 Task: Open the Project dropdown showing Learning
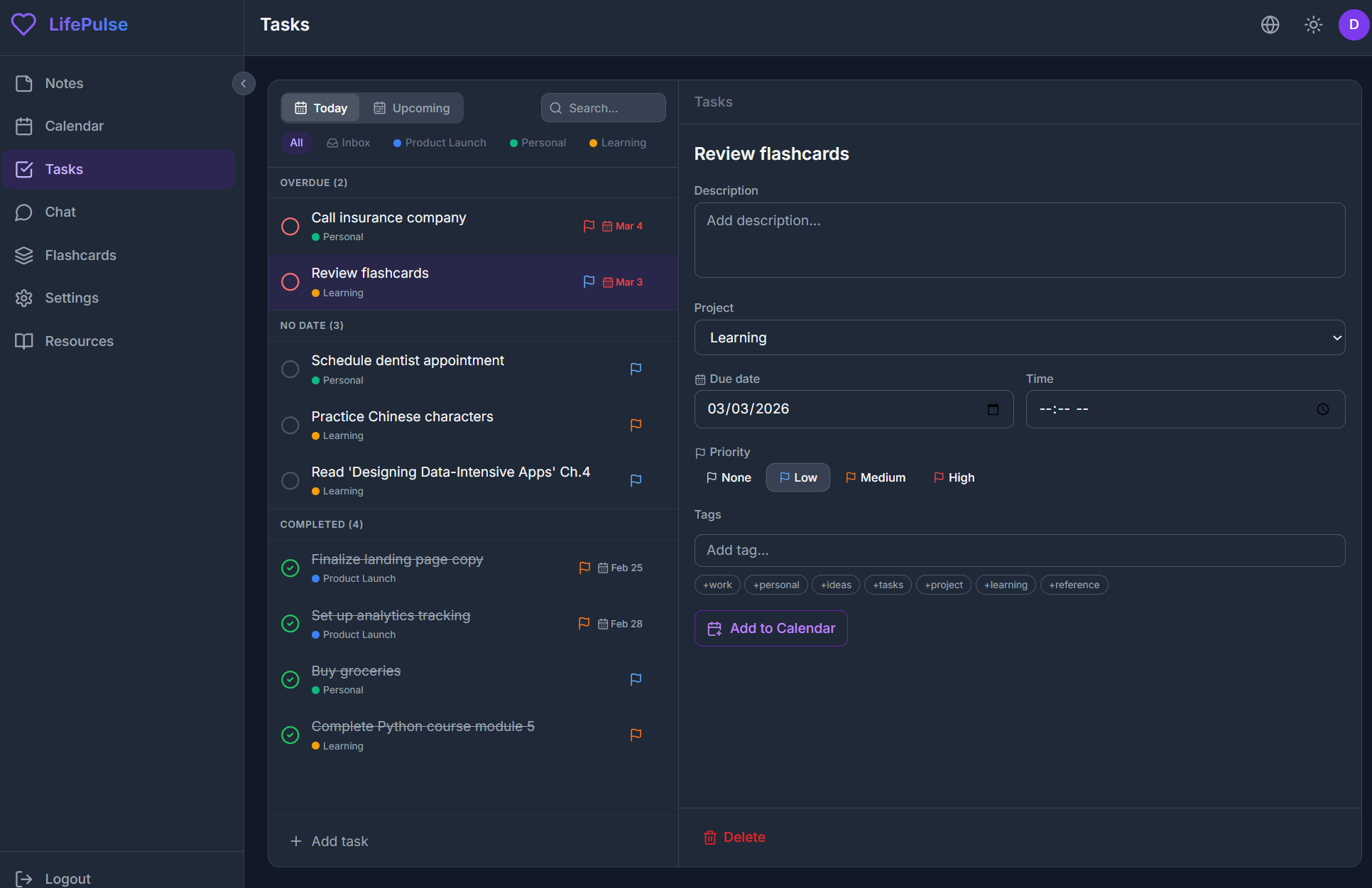tap(1019, 337)
